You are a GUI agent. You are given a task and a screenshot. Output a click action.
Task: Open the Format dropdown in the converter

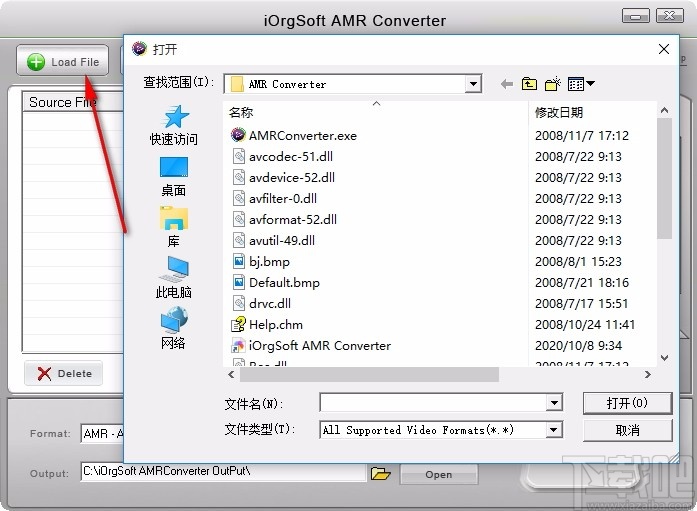click(103, 433)
